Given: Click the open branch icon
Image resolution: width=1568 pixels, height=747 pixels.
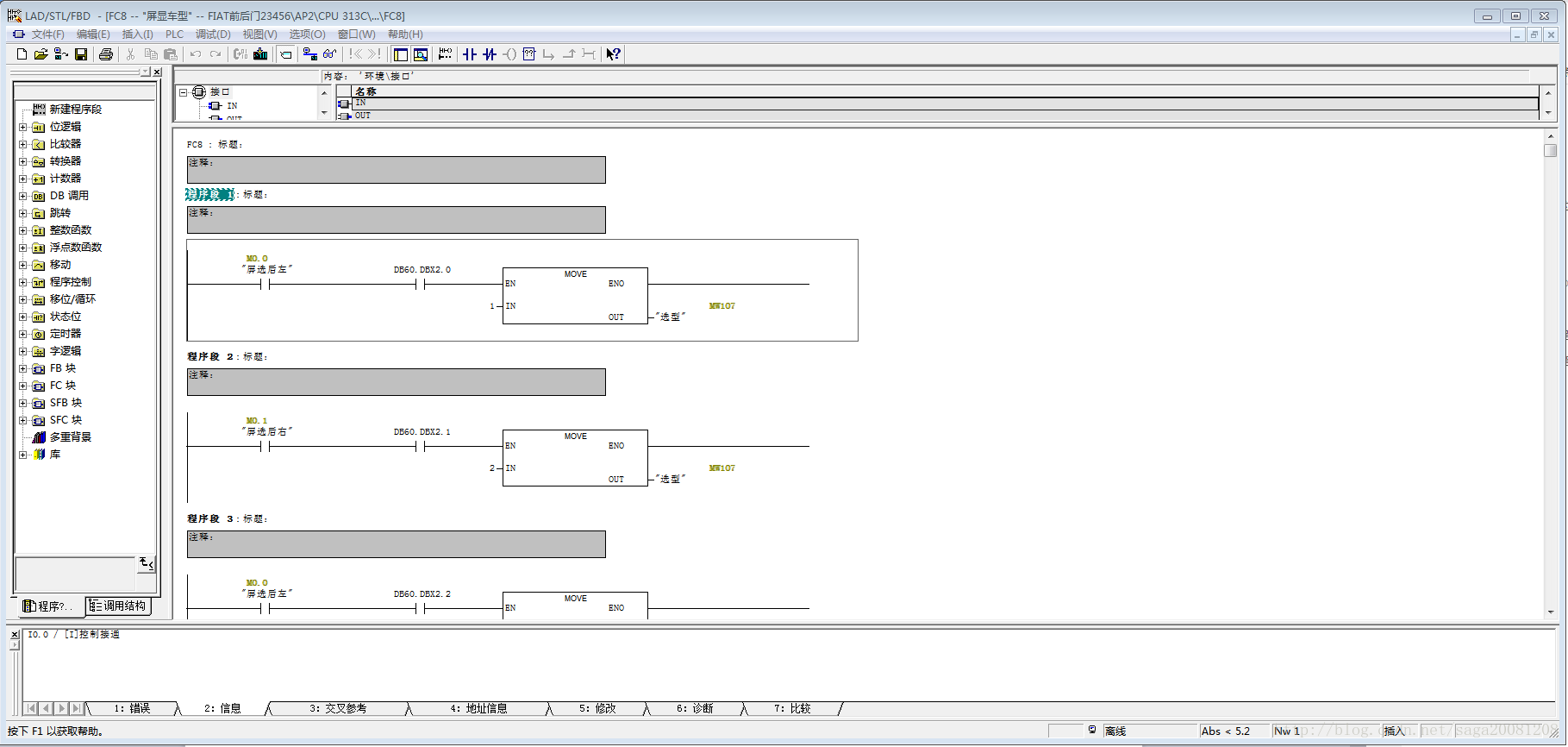Looking at the screenshot, I should (549, 54).
